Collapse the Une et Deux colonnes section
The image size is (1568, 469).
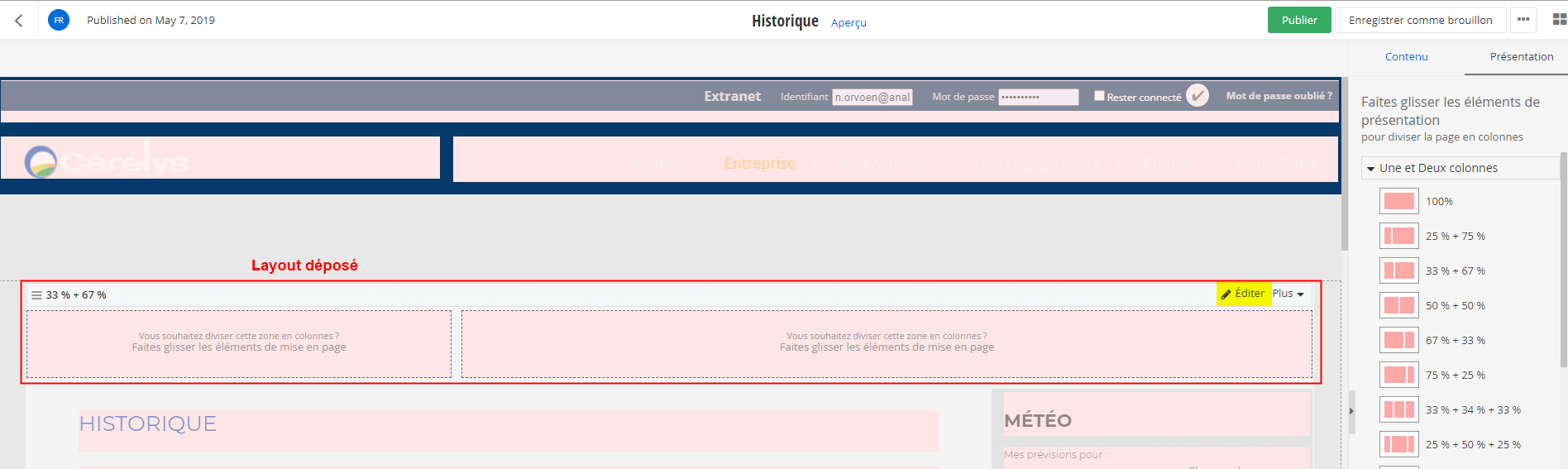pyautogui.click(x=1371, y=169)
